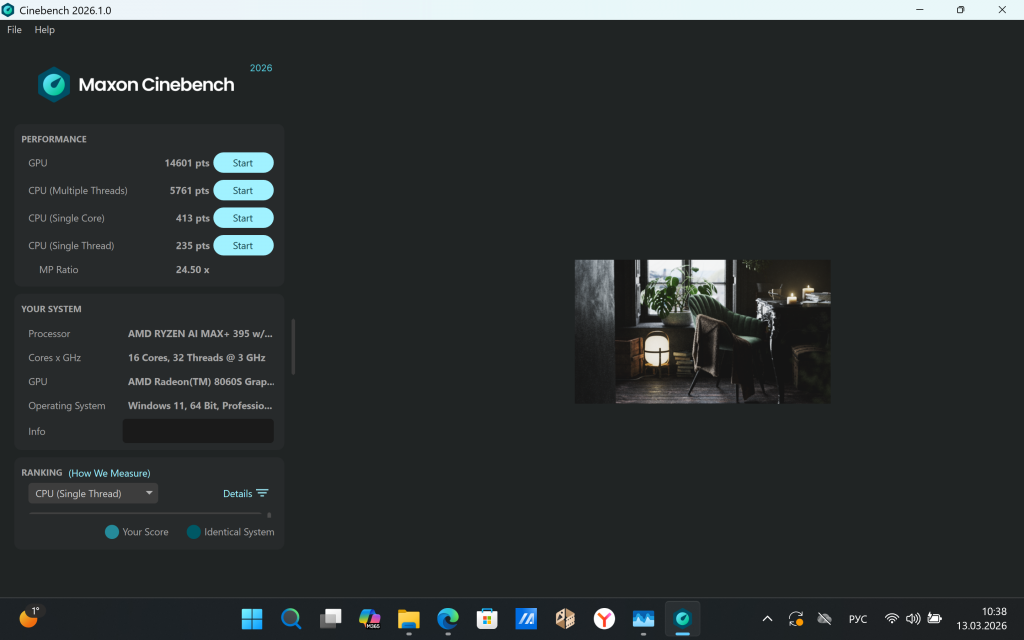The image size is (1024, 640).
Task: Open the Windows Start menu
Action: [x=252, y=619]
